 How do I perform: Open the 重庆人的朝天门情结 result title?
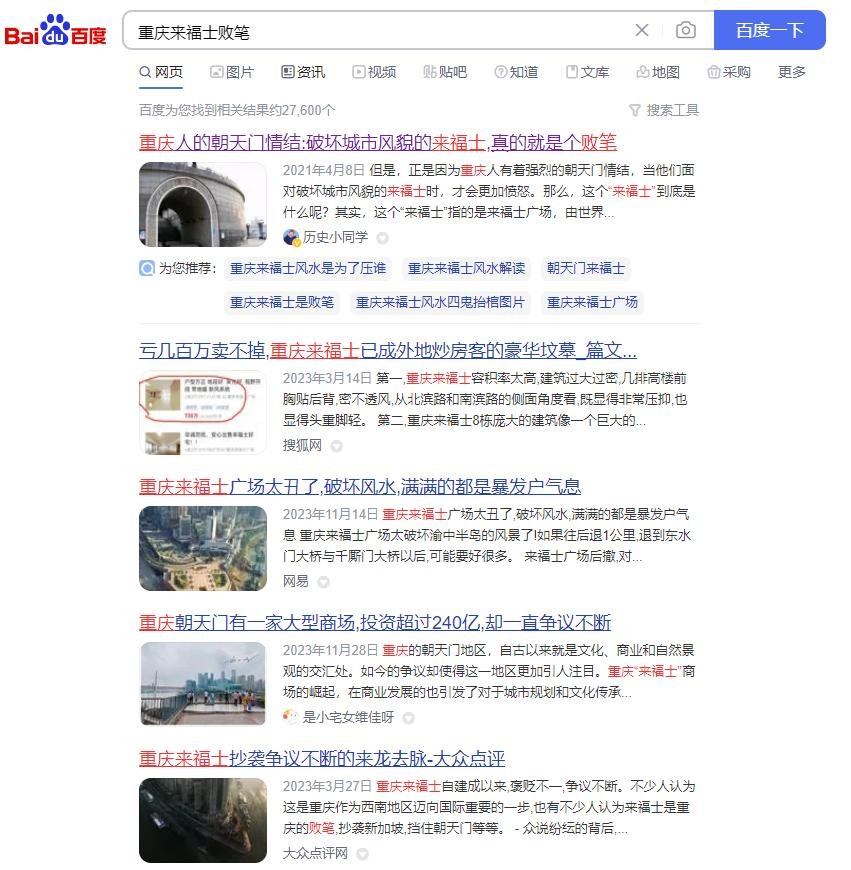tap(377, 142)
